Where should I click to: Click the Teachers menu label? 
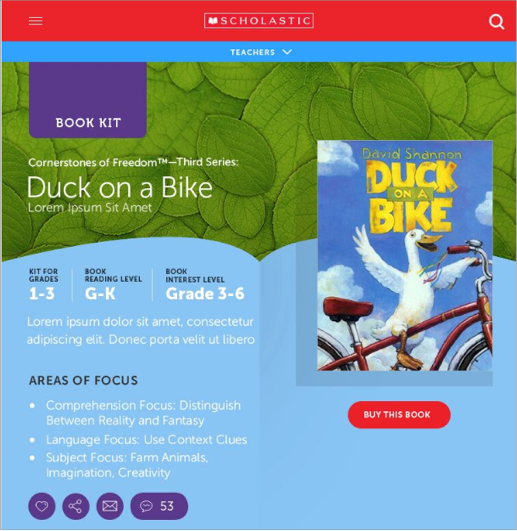click(x=253, y=52)
